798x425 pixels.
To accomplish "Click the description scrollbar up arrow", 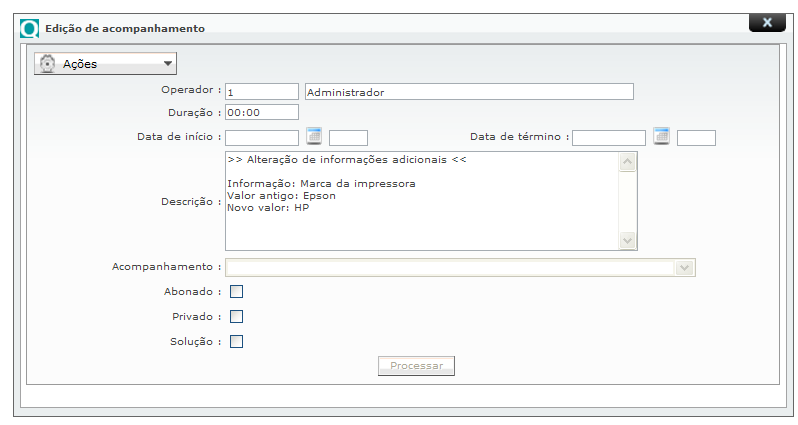I will [x=628, y=162].
